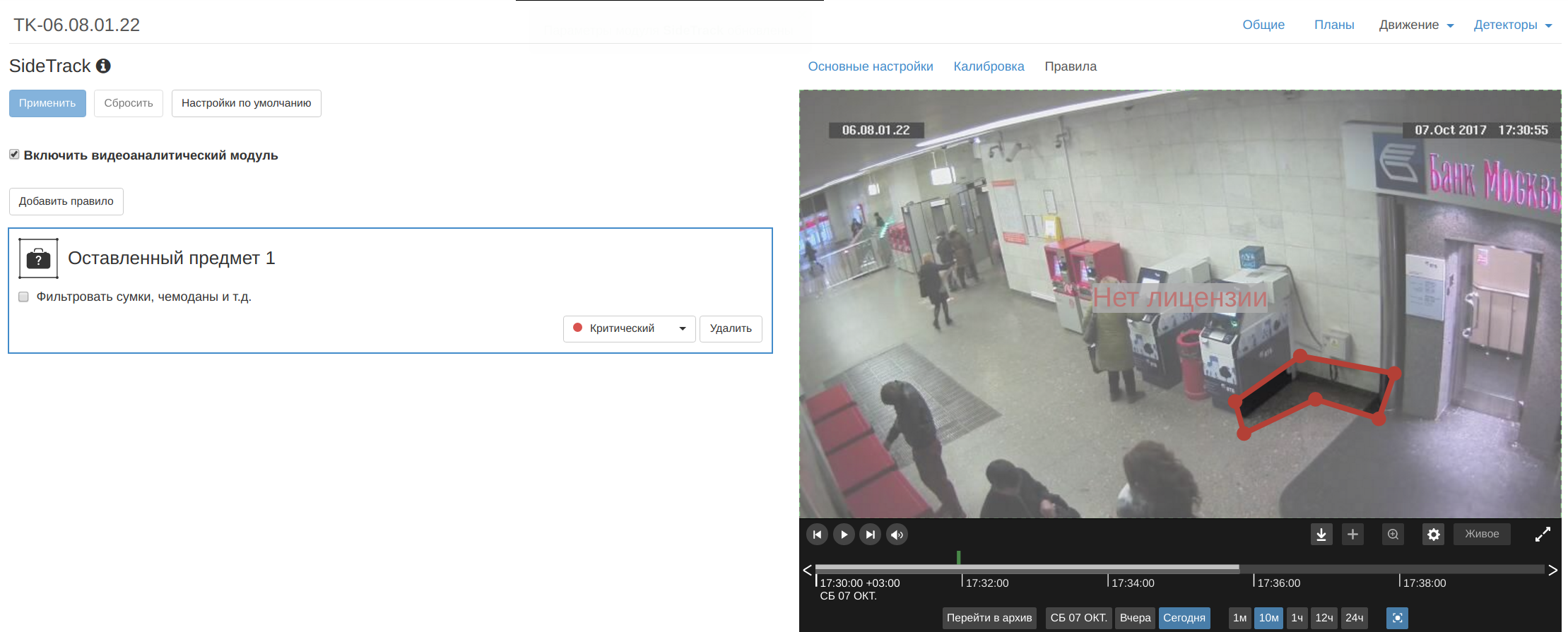Click the plus icon in player toolbar
The height and width of the screenshot is (632, 1568).
(x=1352, y=535)
